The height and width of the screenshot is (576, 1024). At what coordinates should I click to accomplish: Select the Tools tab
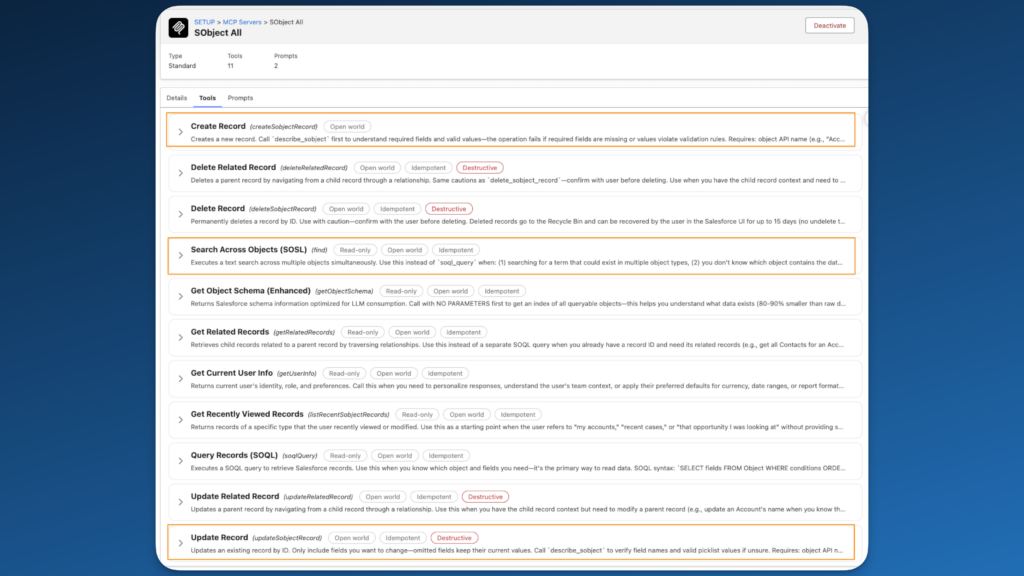tap(207, 98)
